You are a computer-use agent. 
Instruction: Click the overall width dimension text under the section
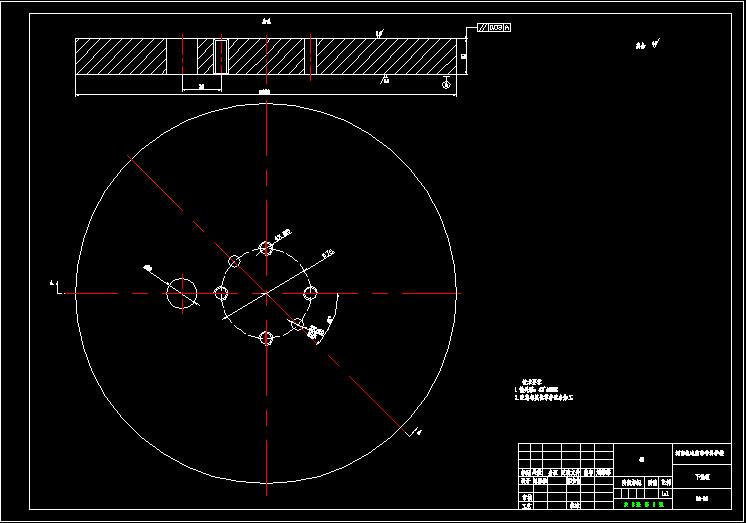[x=265, y=92]
